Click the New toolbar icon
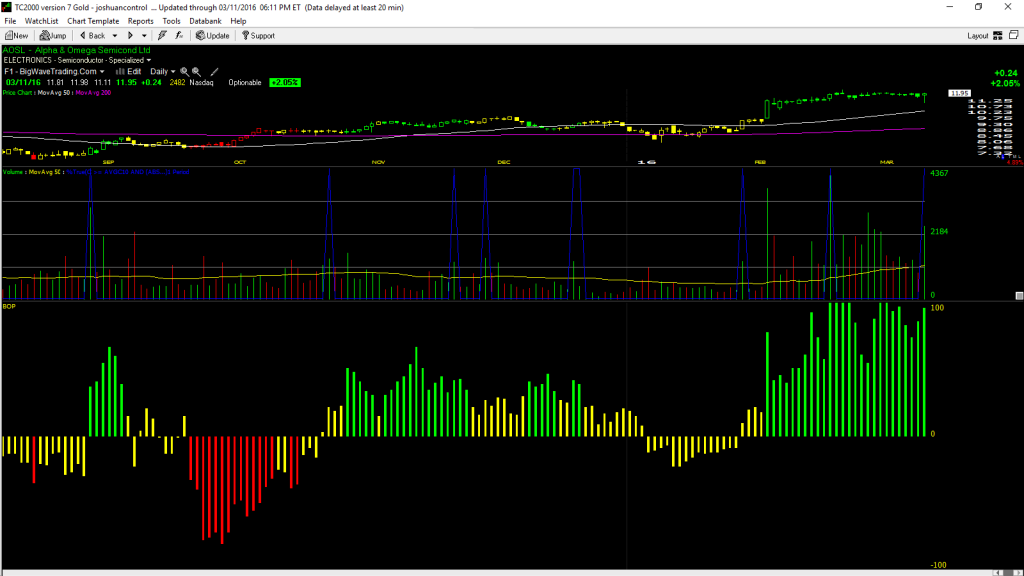The width and height of the screenshot is (1024, 576). pos(16,36)
